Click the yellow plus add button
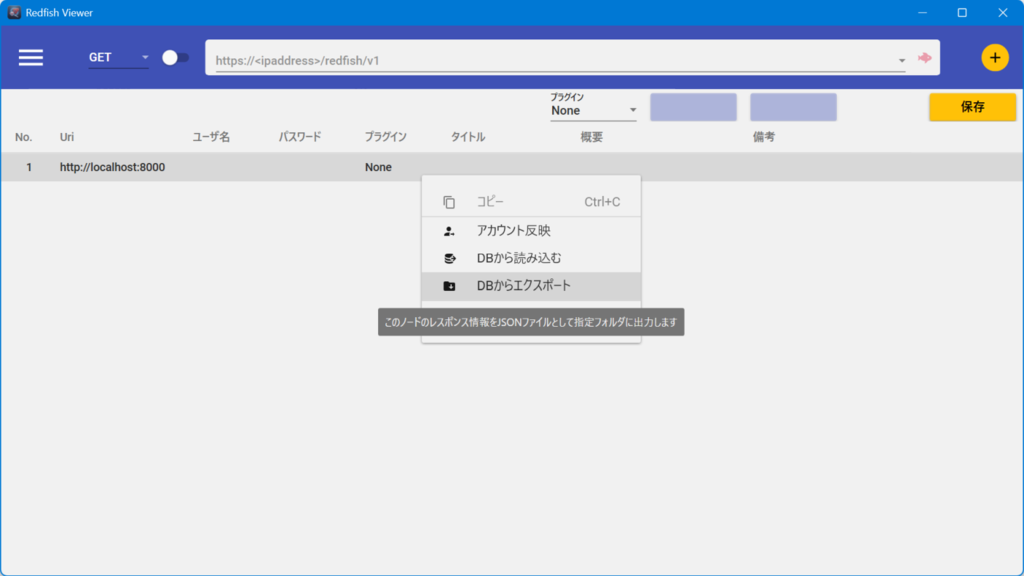Image resolution: width=1024 pixels, height=576 pixels. 995,57
